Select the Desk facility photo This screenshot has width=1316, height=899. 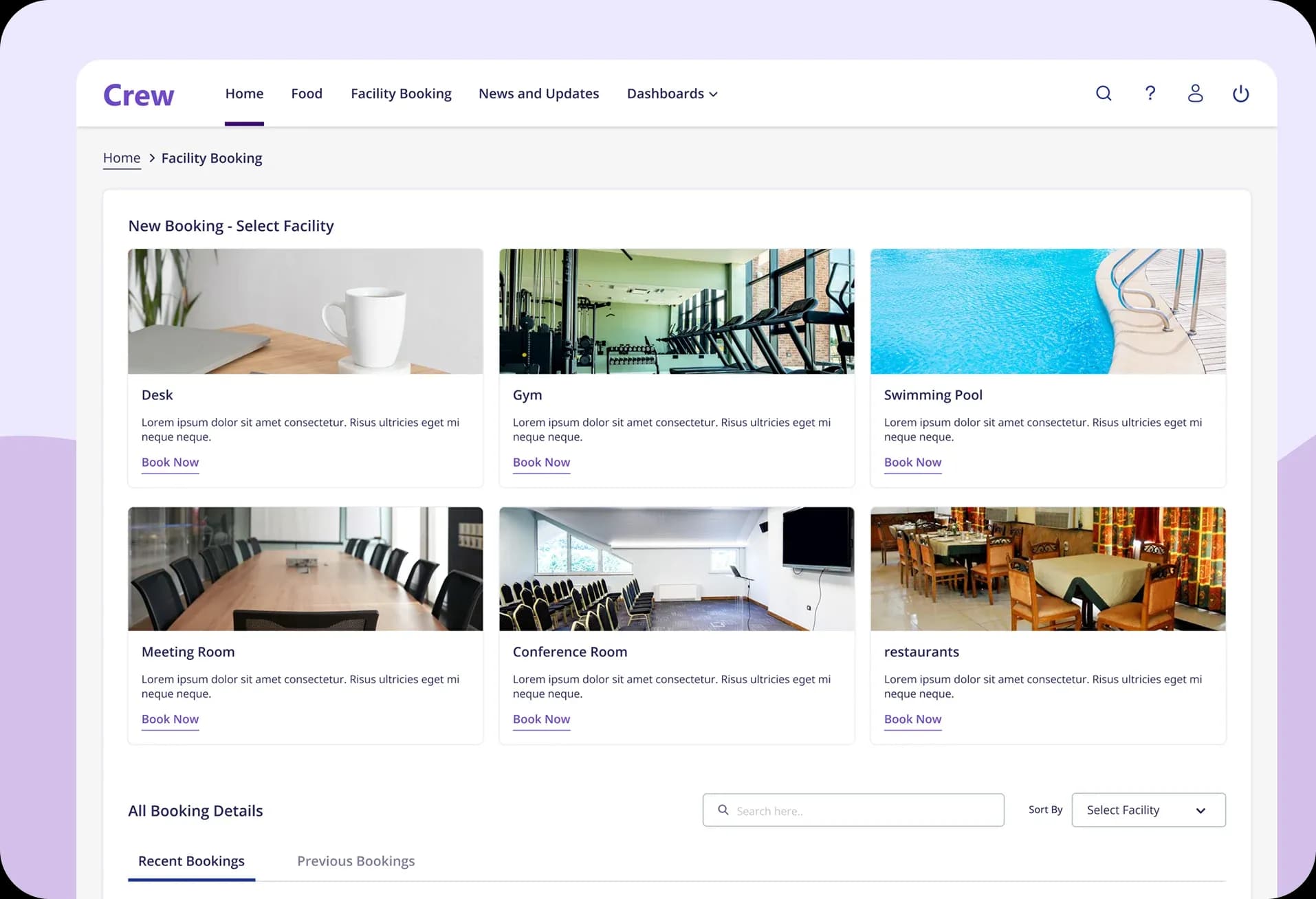(x=305, y=311)
